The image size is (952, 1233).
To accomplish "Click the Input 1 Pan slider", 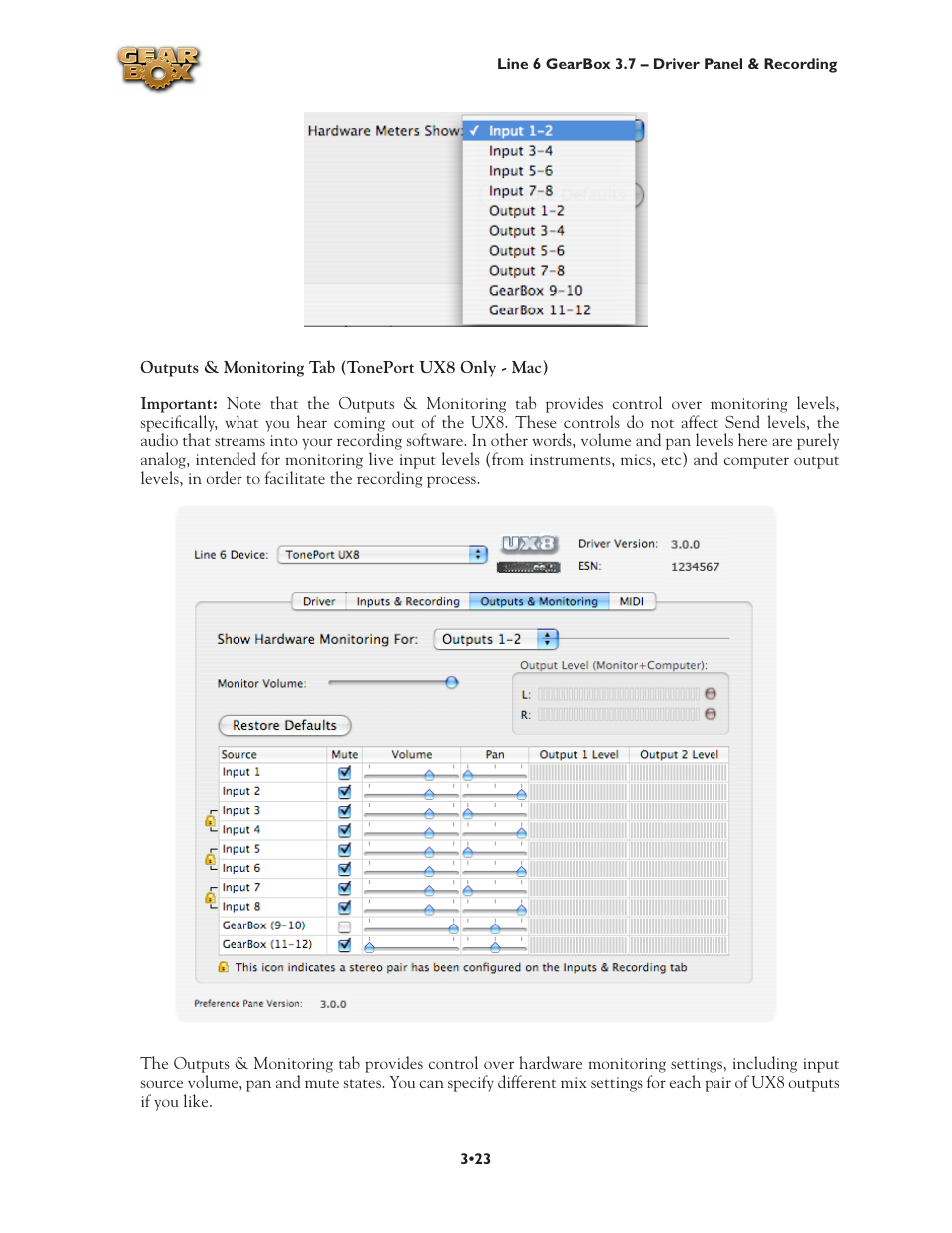I will pyautogui.click(x=494, y=774).
